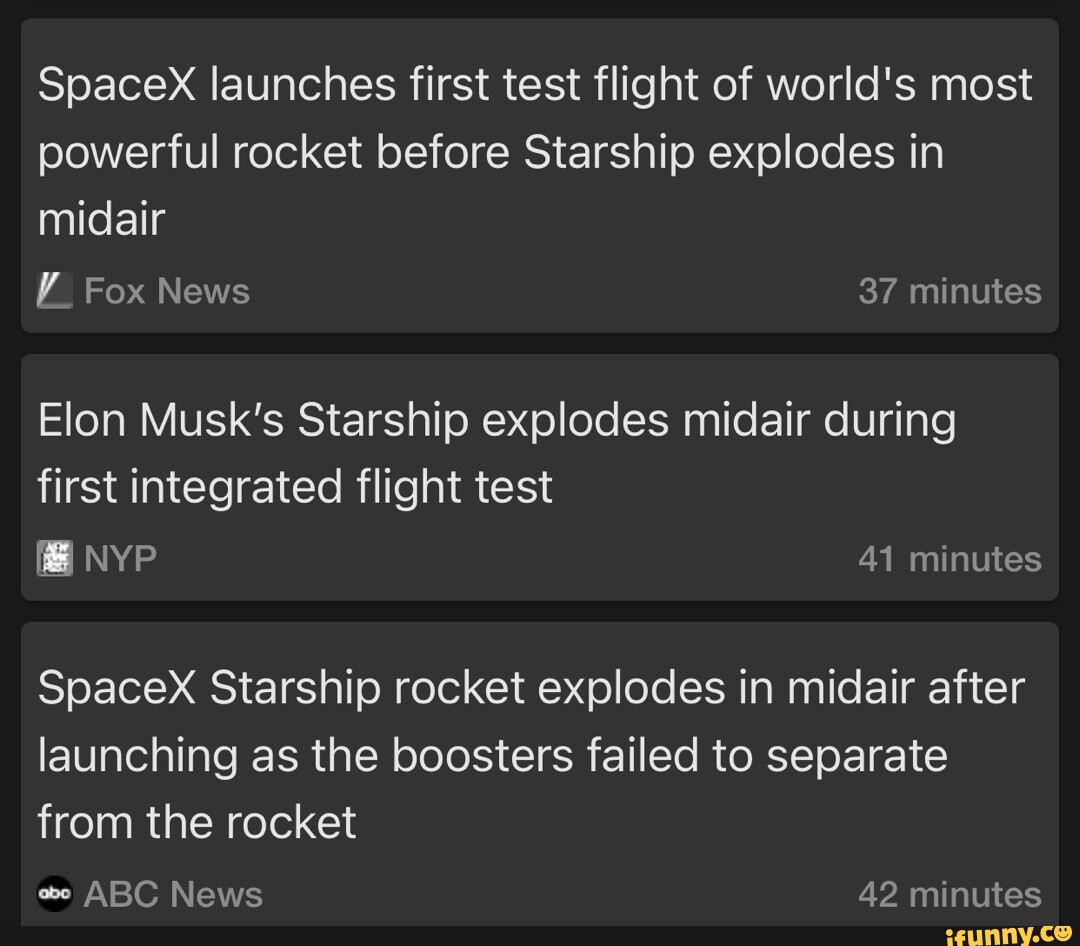Select the Fox News publisher badge
1080x946 pixels.
pyautogui.click(x=55, y=290)
